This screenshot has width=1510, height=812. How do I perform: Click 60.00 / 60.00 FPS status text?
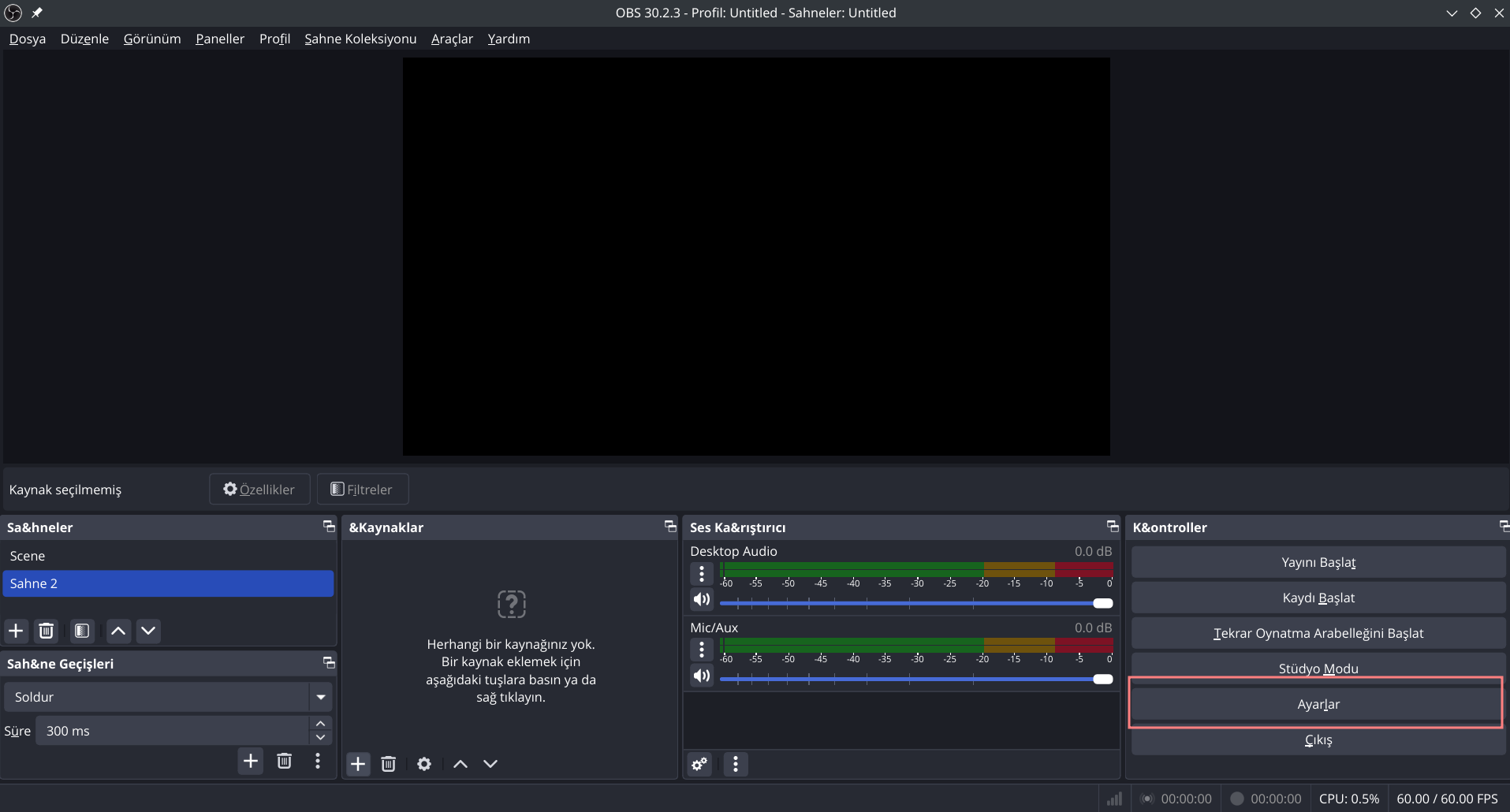[1447, 799]
